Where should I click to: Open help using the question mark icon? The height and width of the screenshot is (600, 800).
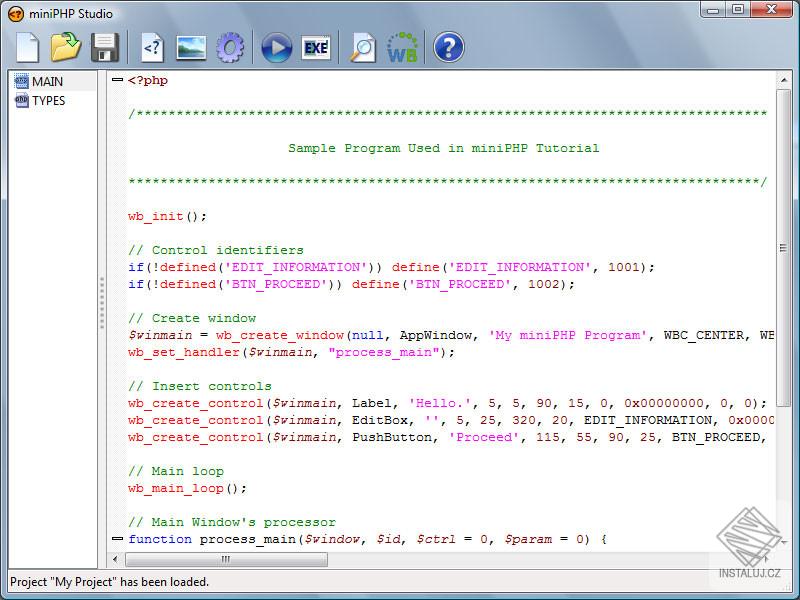(x=448, y=47)
